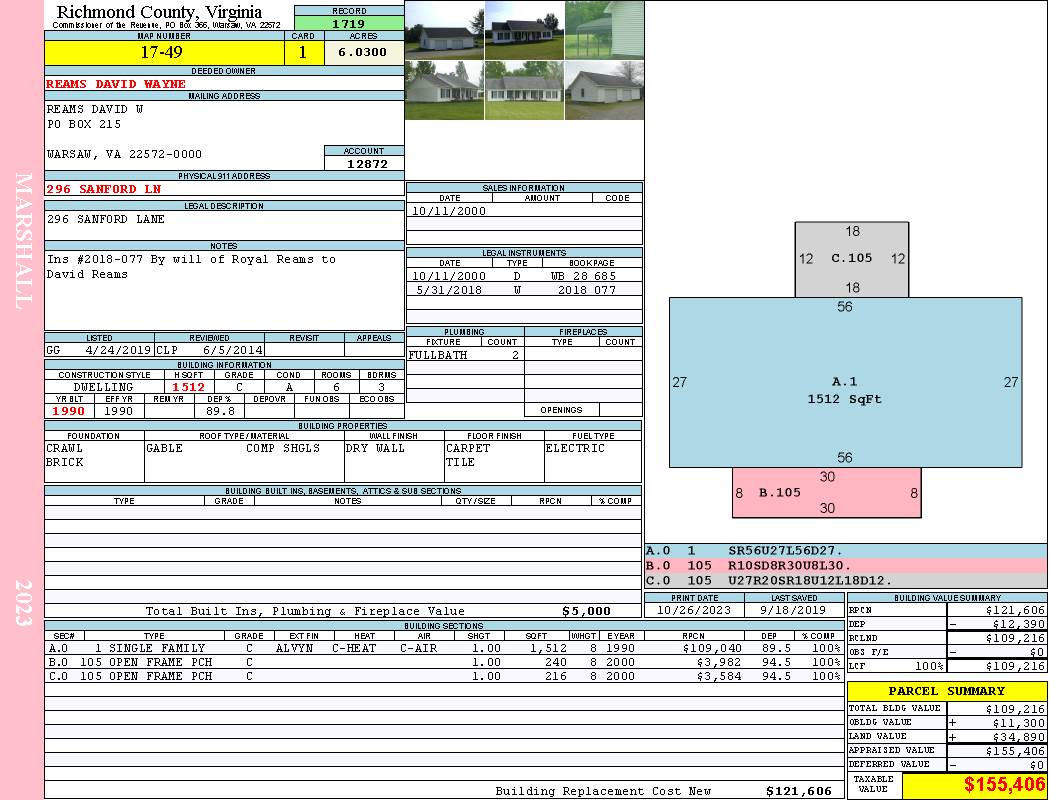This screenshot has width=1050, height=800.
Task: Click the FULLBATH plumbing fixture row
Action: point(464,355)
